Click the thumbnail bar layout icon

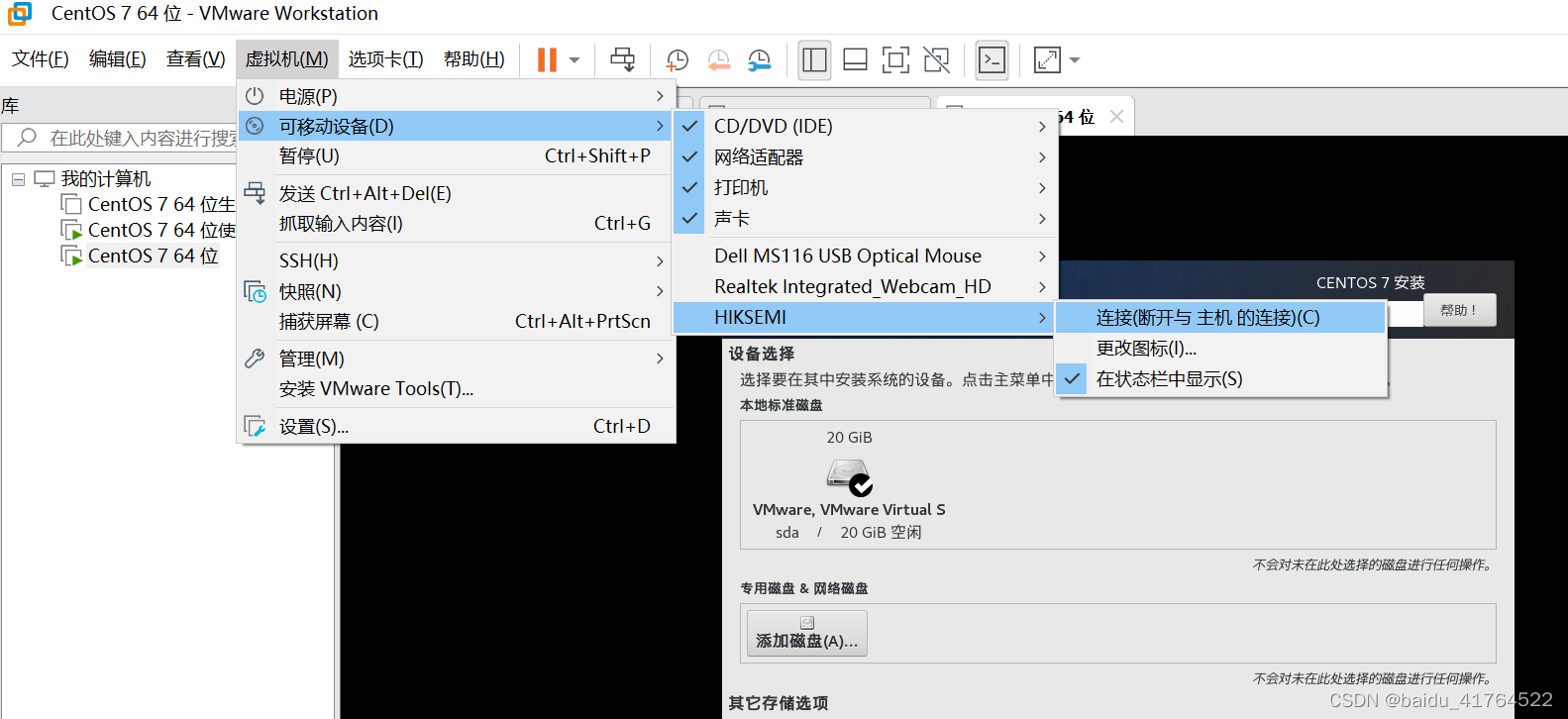point(856,59)
